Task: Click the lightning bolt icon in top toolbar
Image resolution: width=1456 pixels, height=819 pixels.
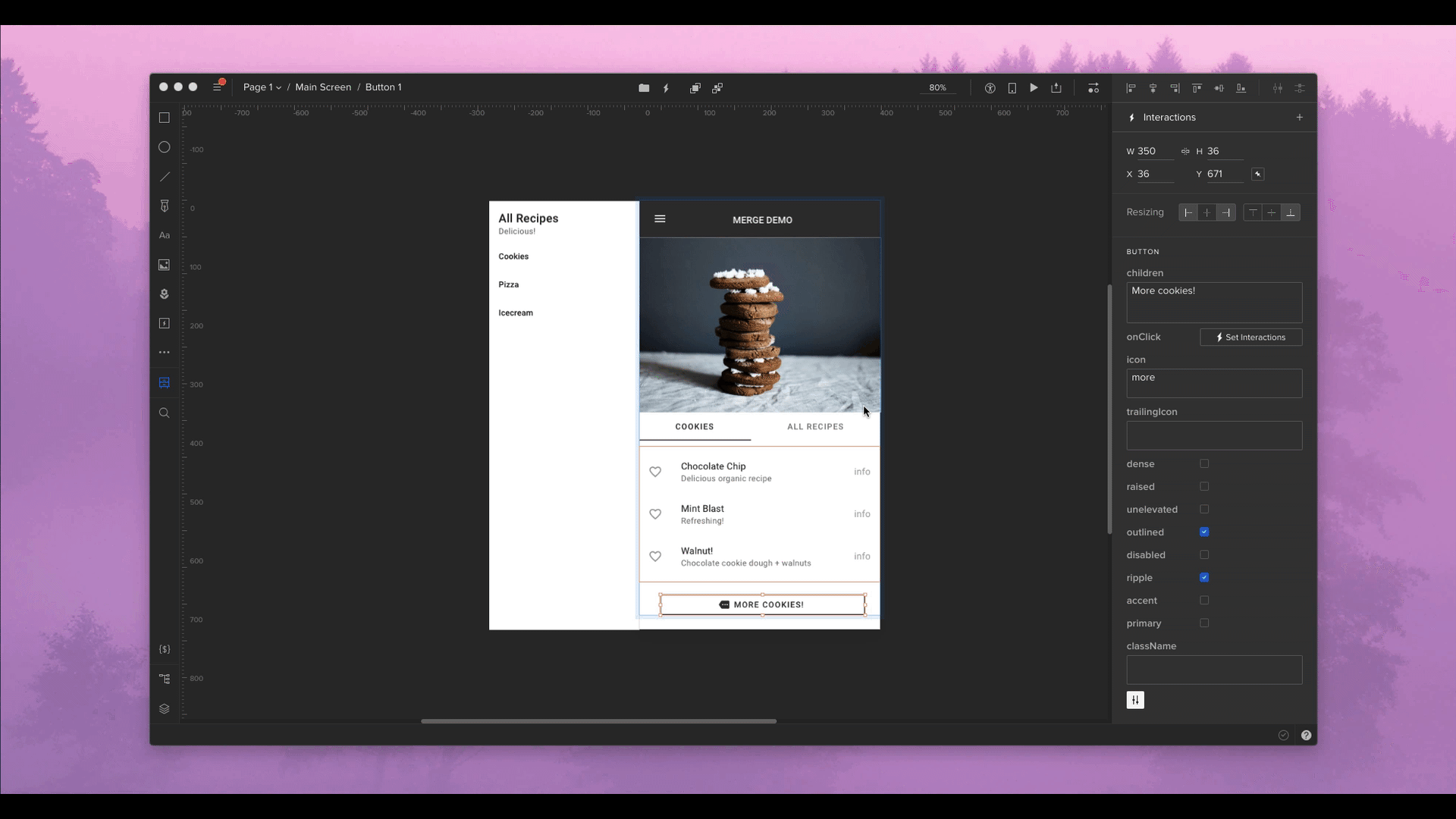Action: (x=667, y=88)
